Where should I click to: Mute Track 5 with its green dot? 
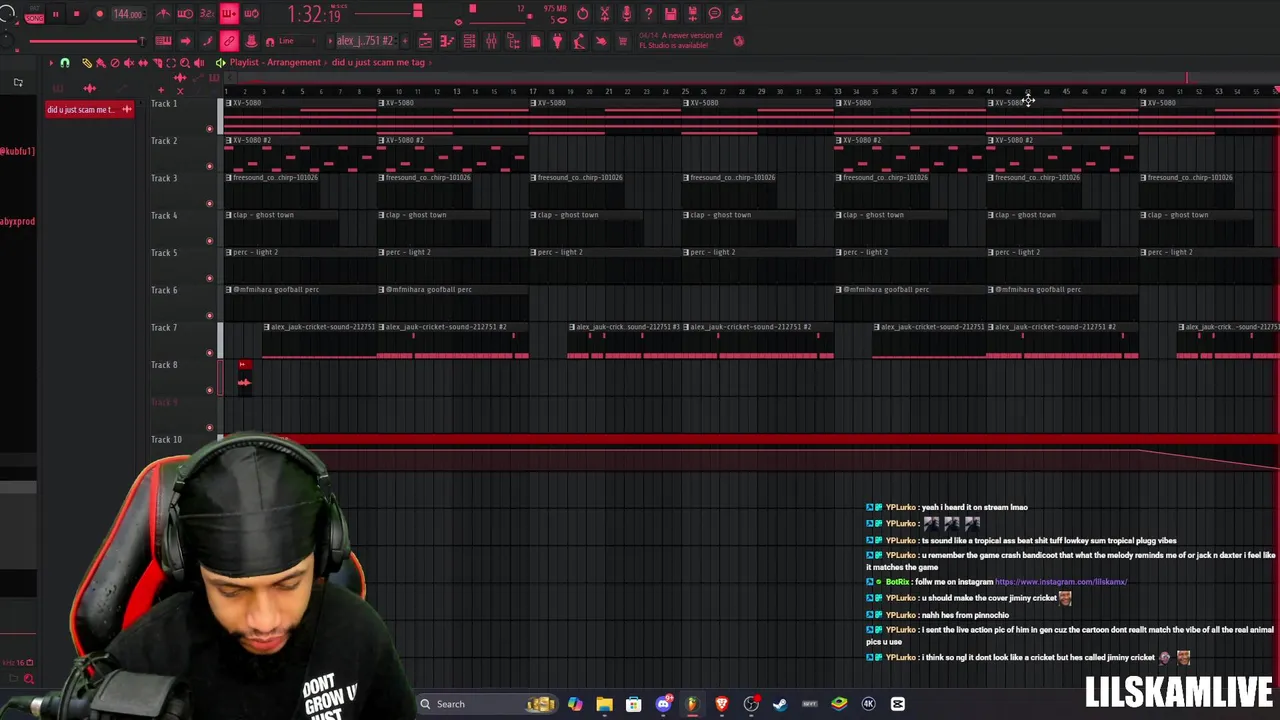pyautogui.click(x=209, y=278)
